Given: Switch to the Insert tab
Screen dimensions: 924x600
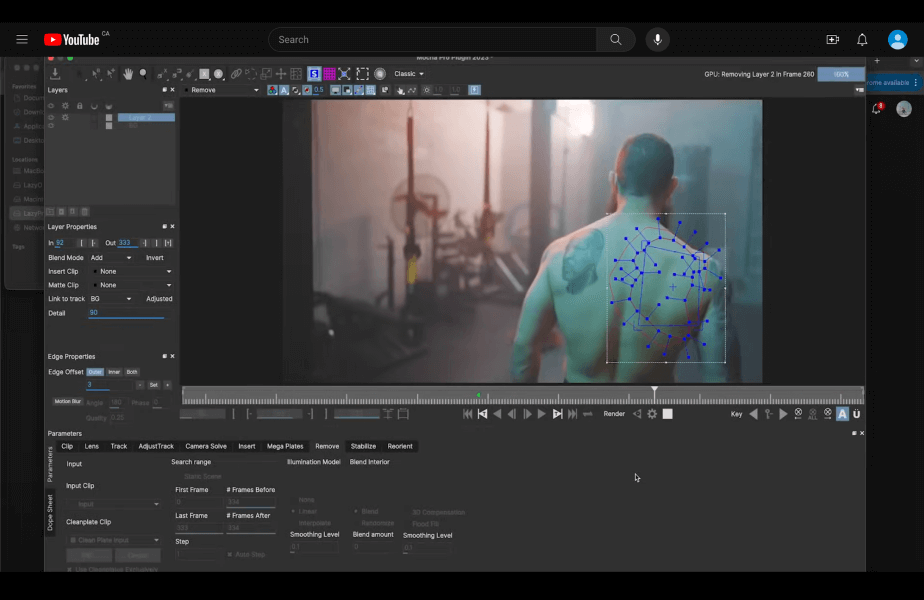Looking at the screenshot, I should pos(246,446).
